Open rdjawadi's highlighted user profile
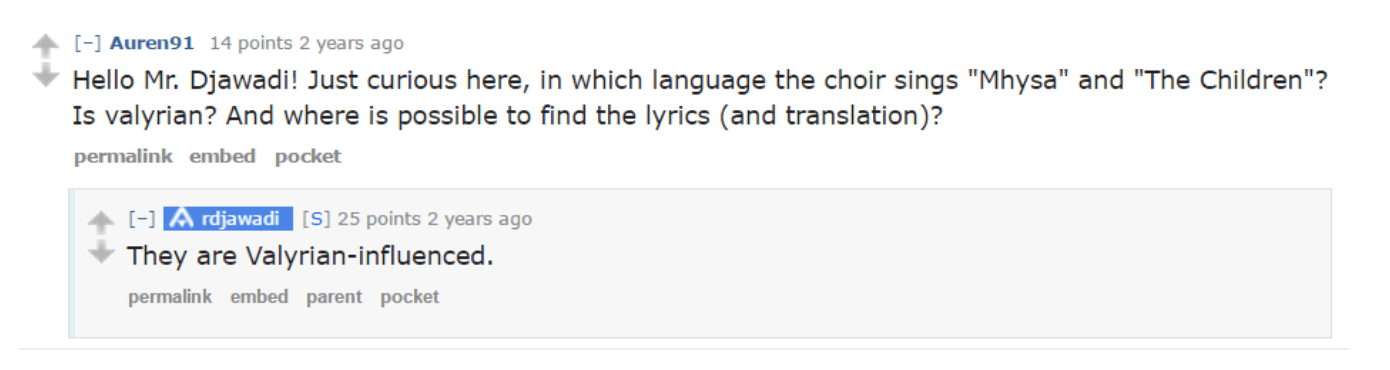This screenshot has height=370, width=1390. [x=228, y=219]
